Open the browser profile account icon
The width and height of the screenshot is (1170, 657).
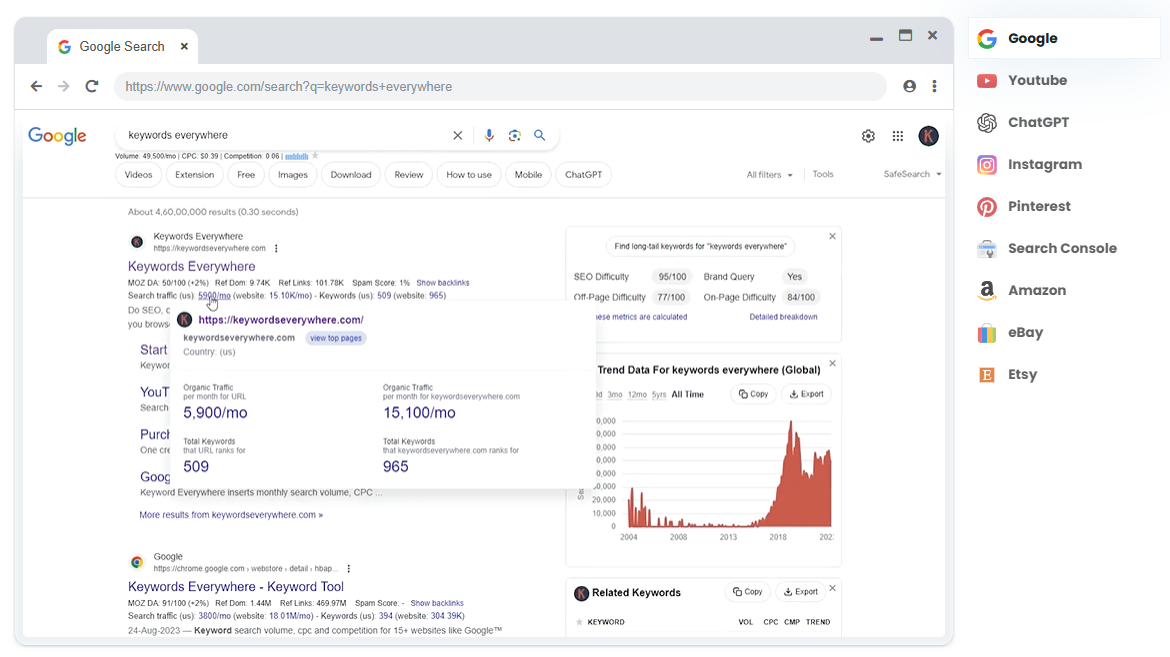pos(909,87)
